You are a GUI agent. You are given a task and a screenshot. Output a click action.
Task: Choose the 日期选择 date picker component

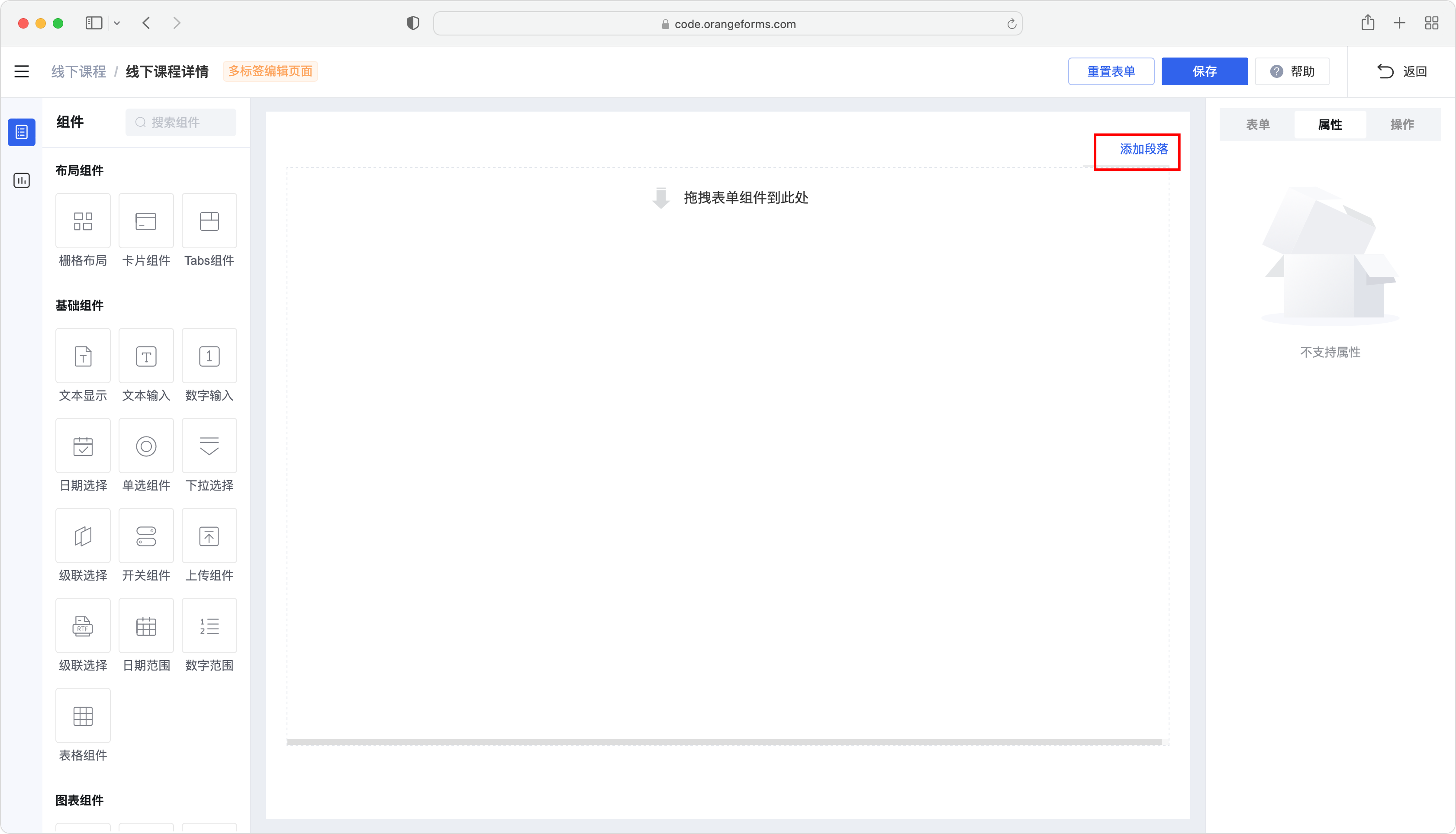point(83,446)
